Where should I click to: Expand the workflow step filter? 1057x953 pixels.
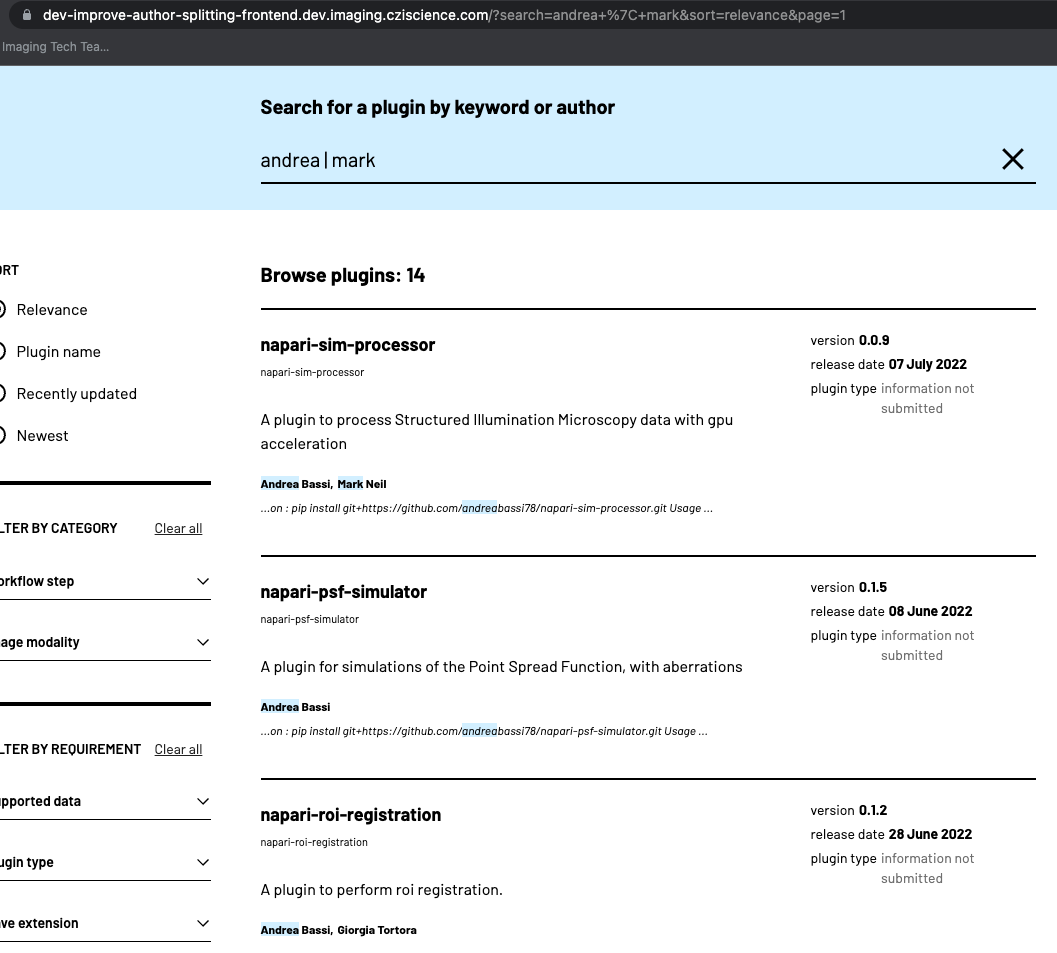pos(202,581)
